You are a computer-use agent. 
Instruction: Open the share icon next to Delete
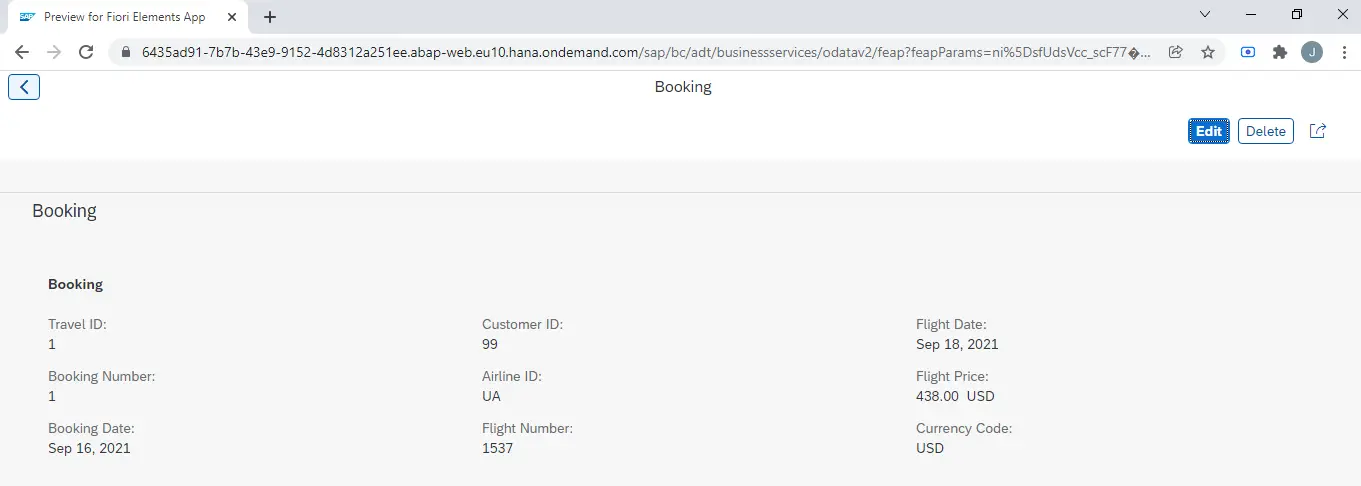click(x=1318, y=131)
